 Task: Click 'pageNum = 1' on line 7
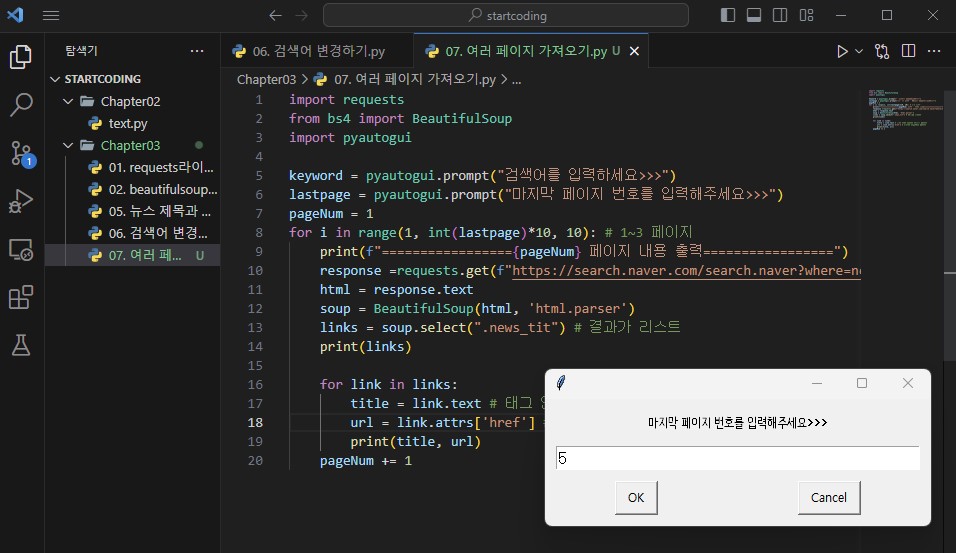click(331, 213)
